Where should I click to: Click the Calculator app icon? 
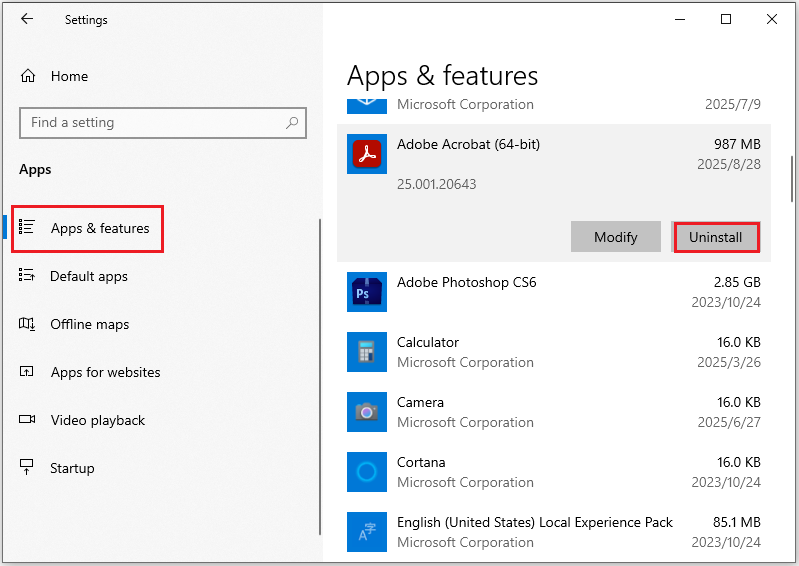point(367,352)
